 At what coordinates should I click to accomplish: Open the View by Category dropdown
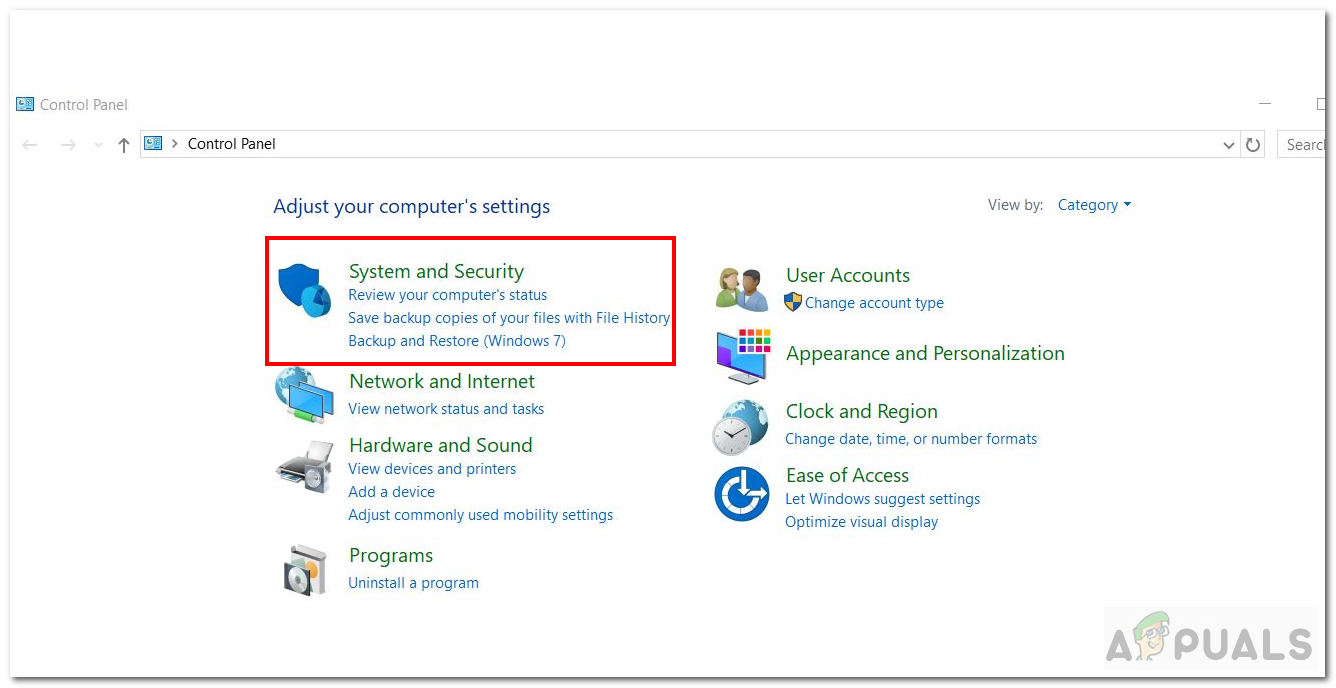(x=1094, y=205)
